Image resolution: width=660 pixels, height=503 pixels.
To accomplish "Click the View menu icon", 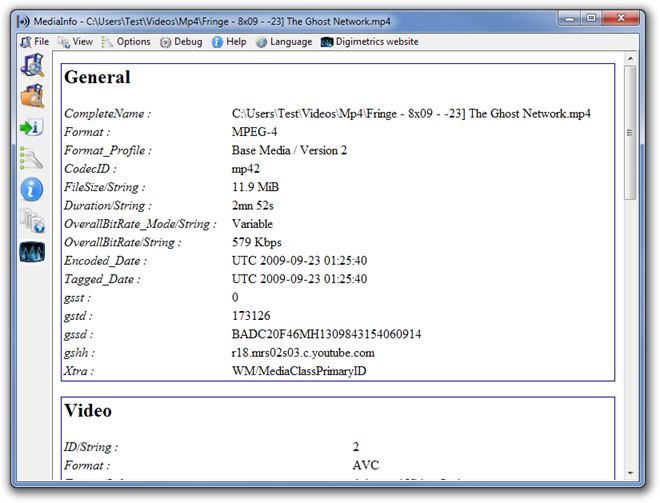I will click(x=64, y=42).
